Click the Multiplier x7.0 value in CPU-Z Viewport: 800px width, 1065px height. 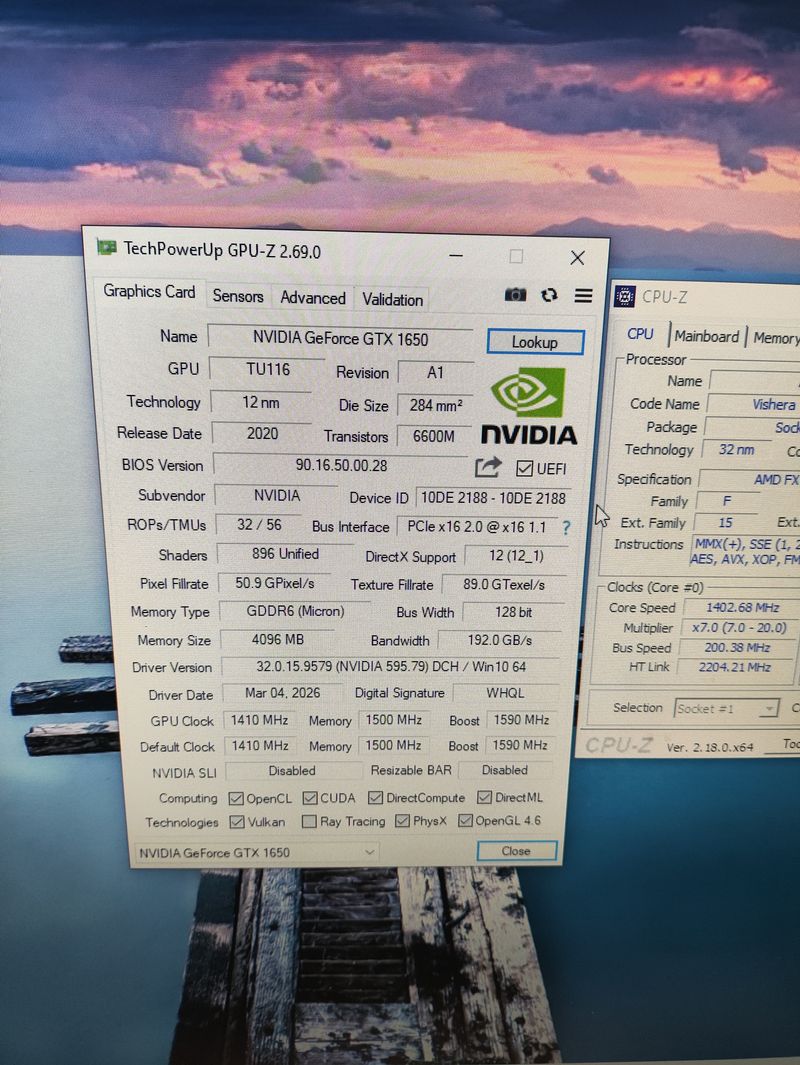click(739, 628)
